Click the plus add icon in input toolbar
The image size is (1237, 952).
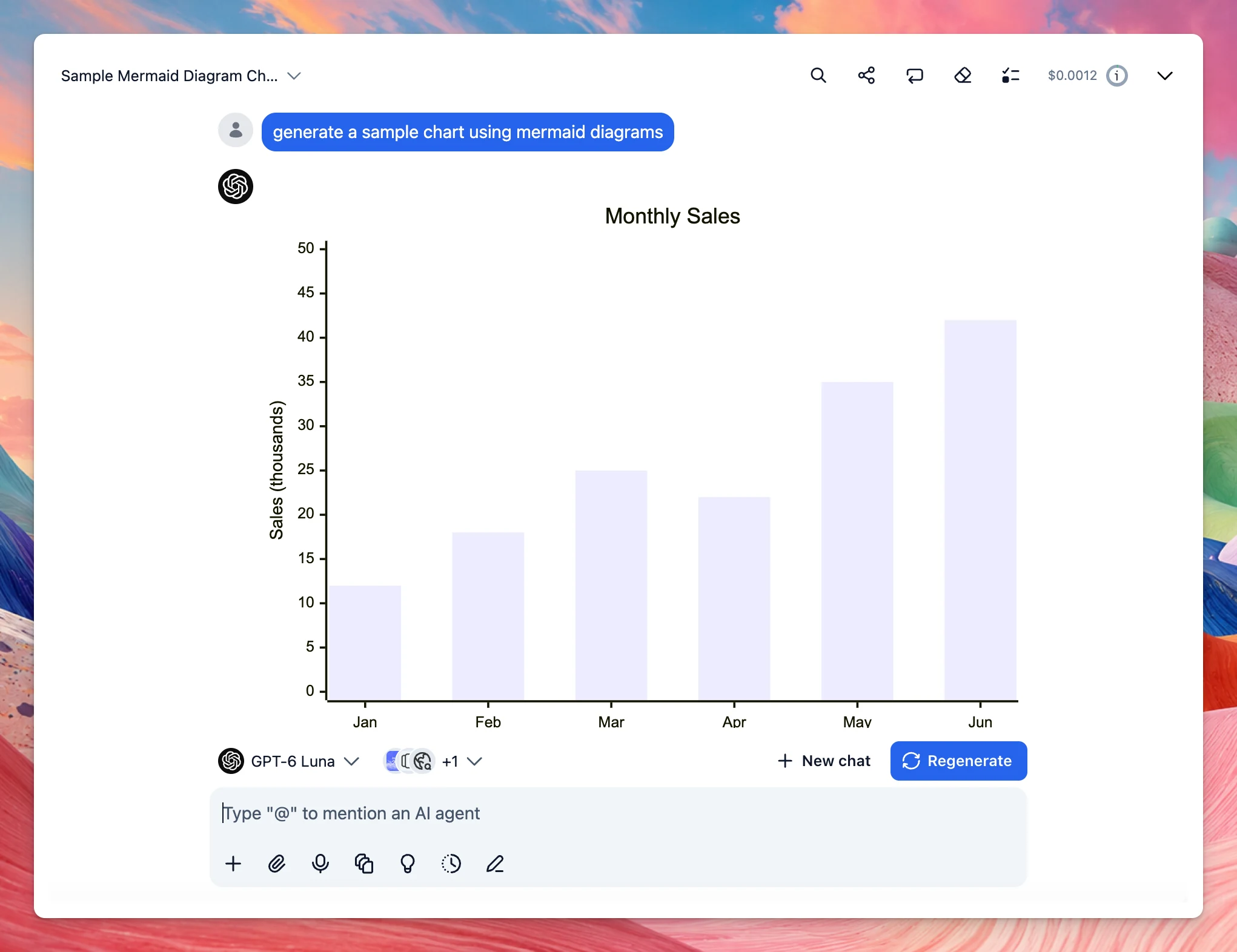233,864
